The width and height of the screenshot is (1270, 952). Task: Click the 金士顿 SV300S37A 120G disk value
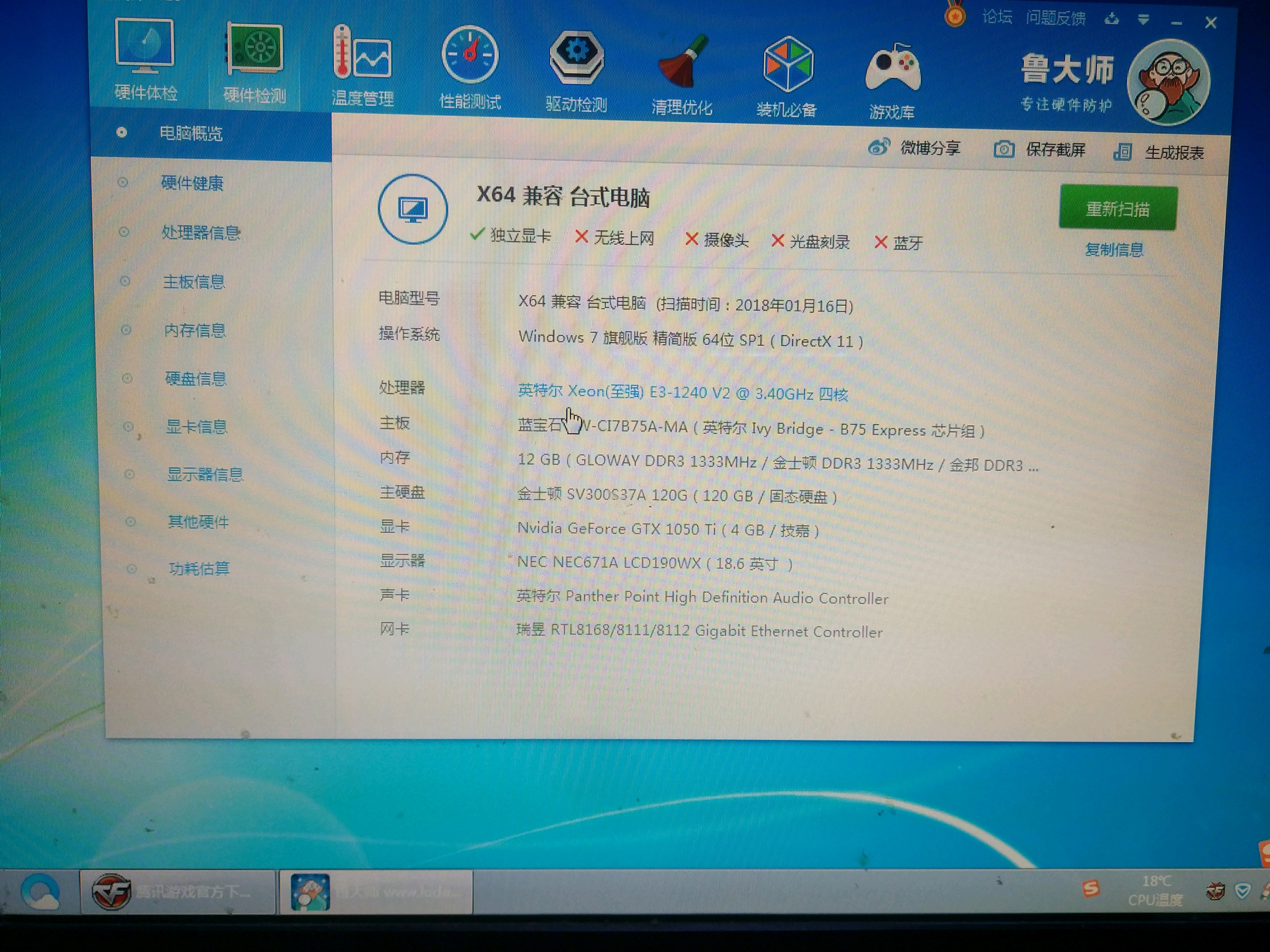[677, 495]
